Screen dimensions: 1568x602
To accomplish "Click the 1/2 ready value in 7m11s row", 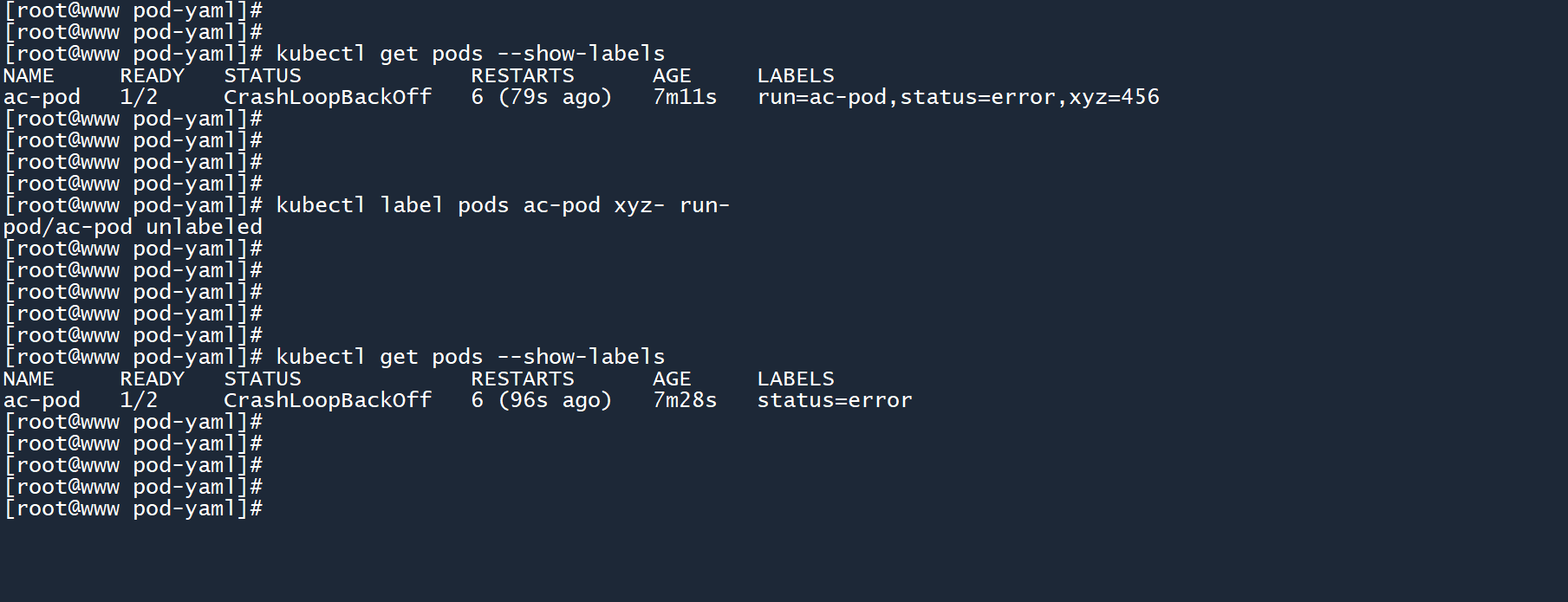I will 139,97.
